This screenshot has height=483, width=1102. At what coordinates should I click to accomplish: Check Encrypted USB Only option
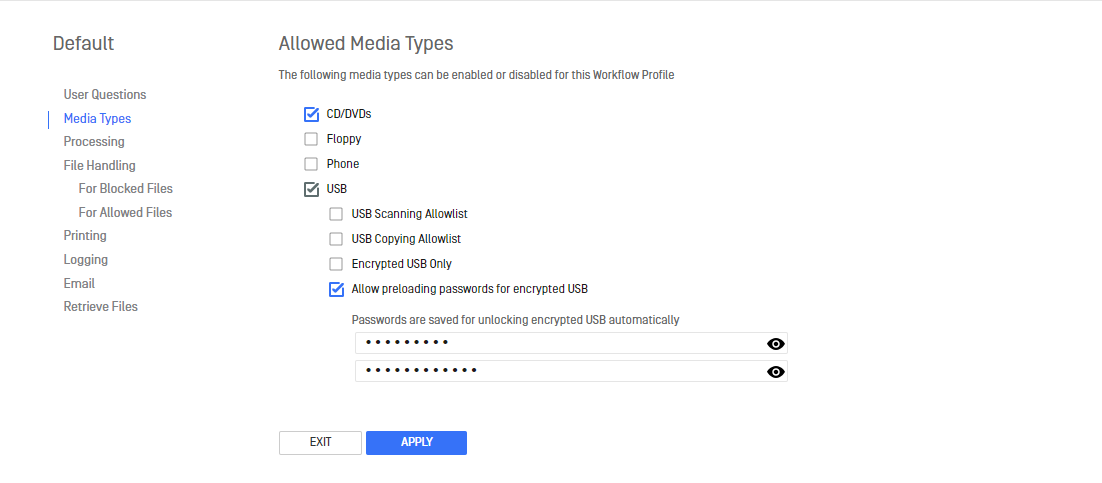[x=336, y=264]
